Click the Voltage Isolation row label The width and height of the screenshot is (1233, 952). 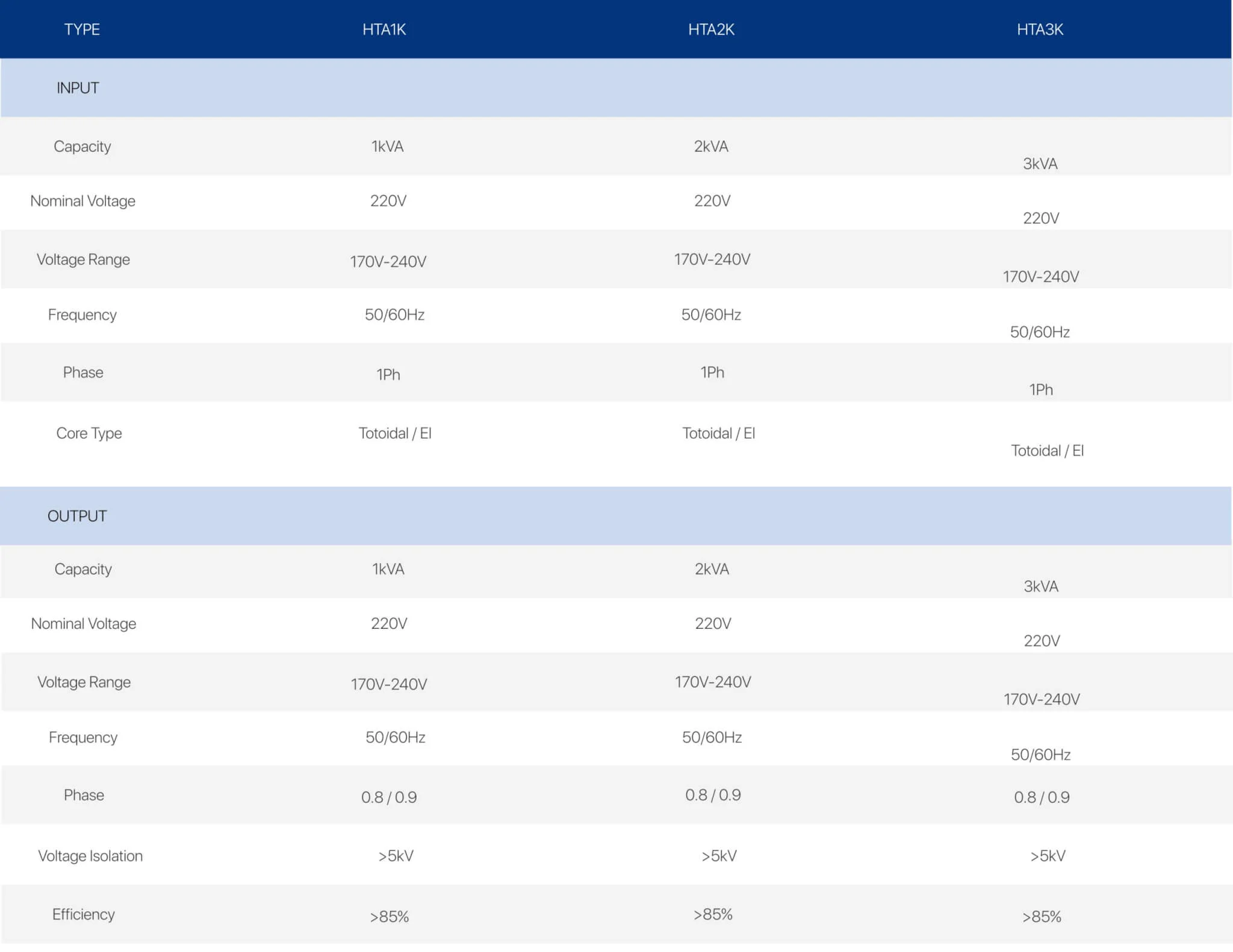[90, 856]
